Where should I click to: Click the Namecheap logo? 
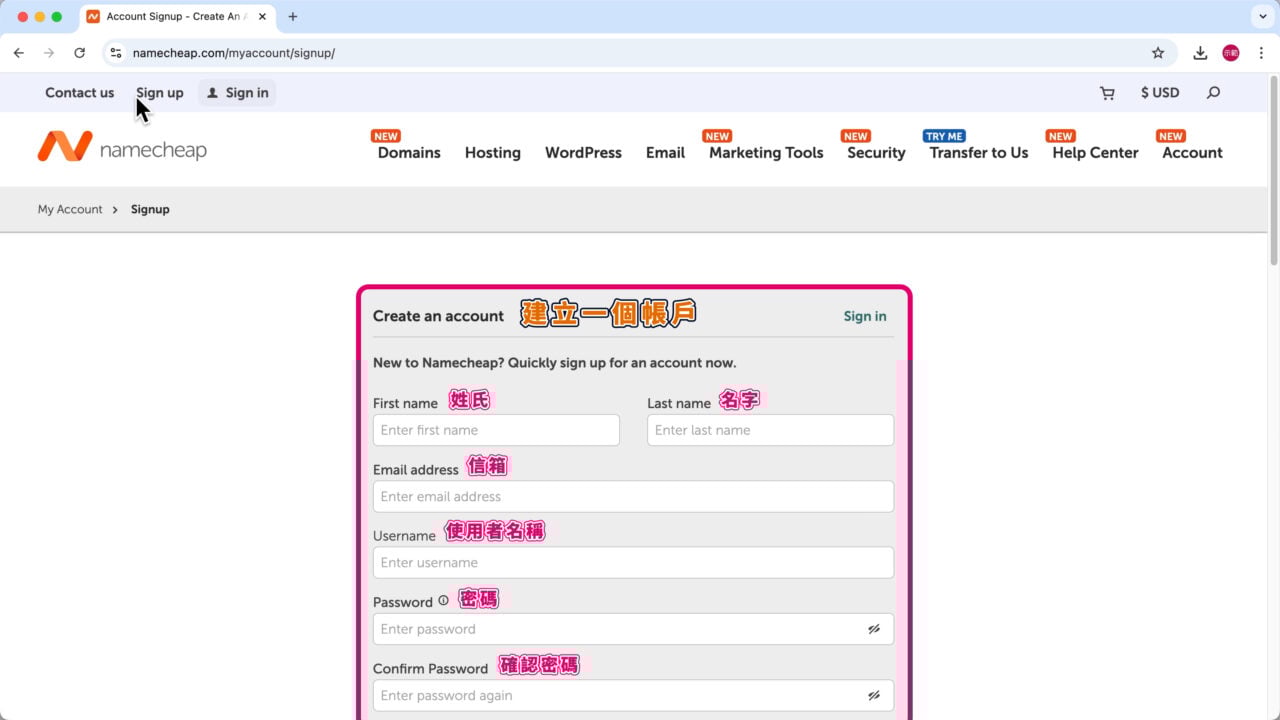pyautogui.click(x=122, y=148)
